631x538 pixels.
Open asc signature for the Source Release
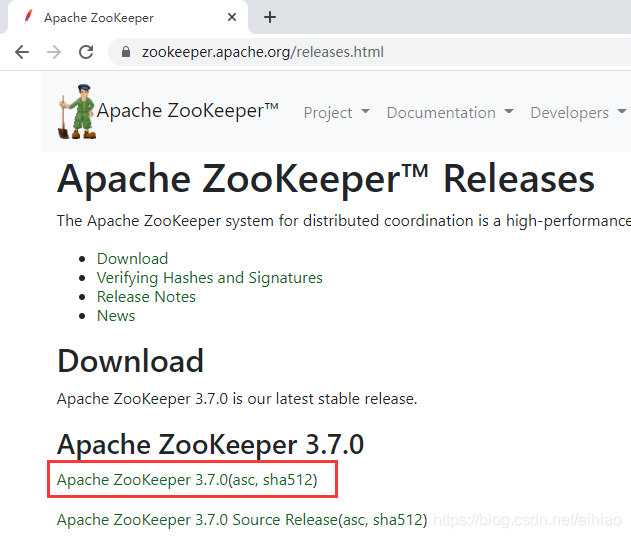(x=354, y=520)
